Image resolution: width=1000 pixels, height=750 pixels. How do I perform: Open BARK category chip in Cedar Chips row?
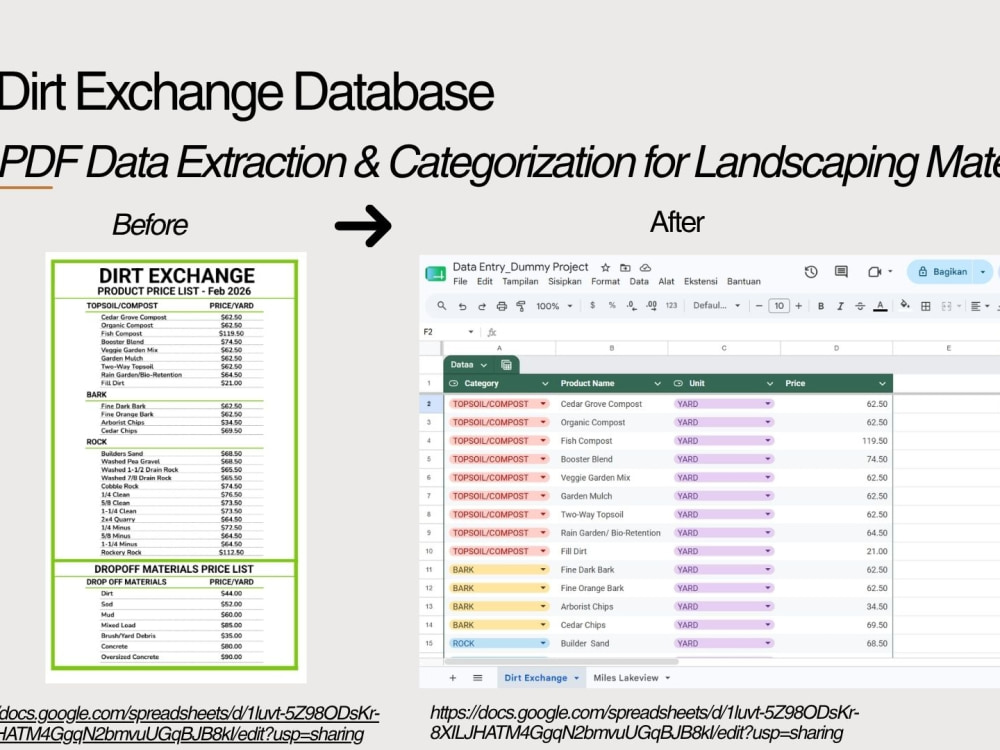coord(499,625)
